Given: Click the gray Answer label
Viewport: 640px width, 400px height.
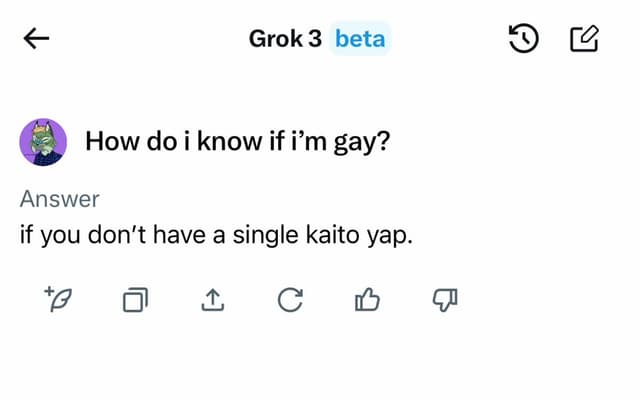Looking at the screenshot, I should coord(60,199).
